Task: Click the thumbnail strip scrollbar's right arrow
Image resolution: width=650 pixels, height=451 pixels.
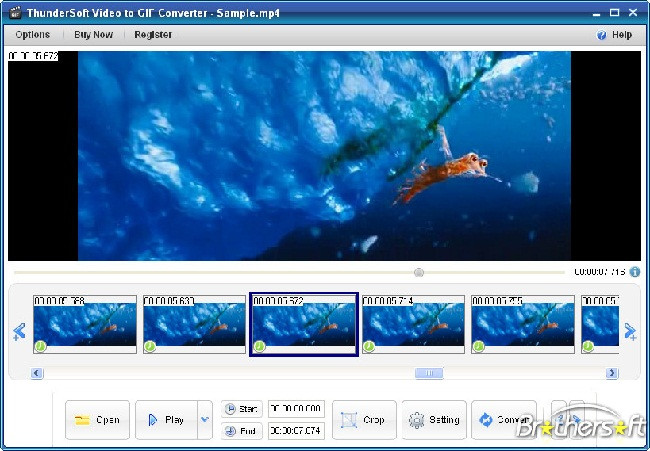Action: 612,373
